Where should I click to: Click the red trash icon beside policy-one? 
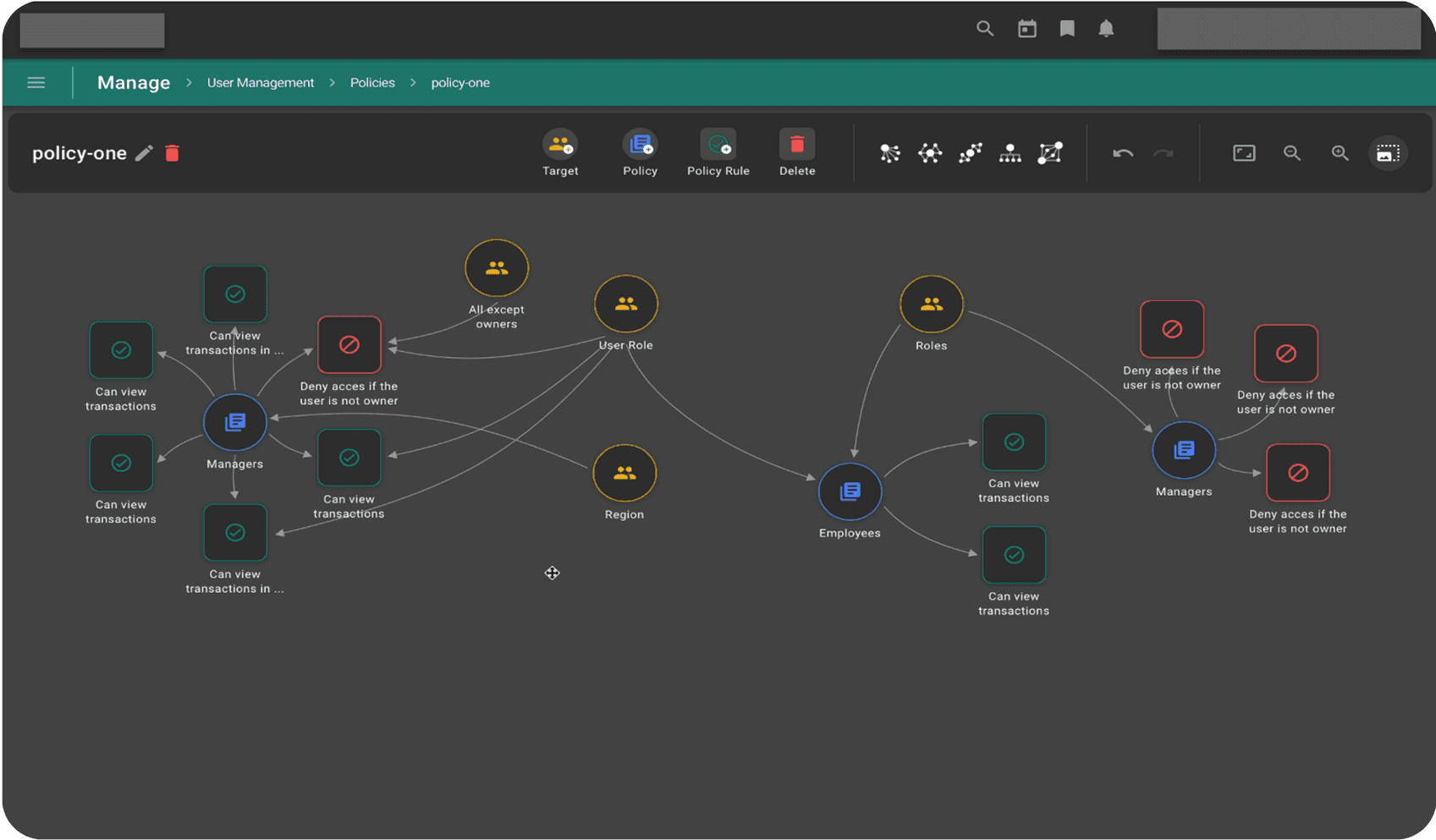tap(172, 153)
